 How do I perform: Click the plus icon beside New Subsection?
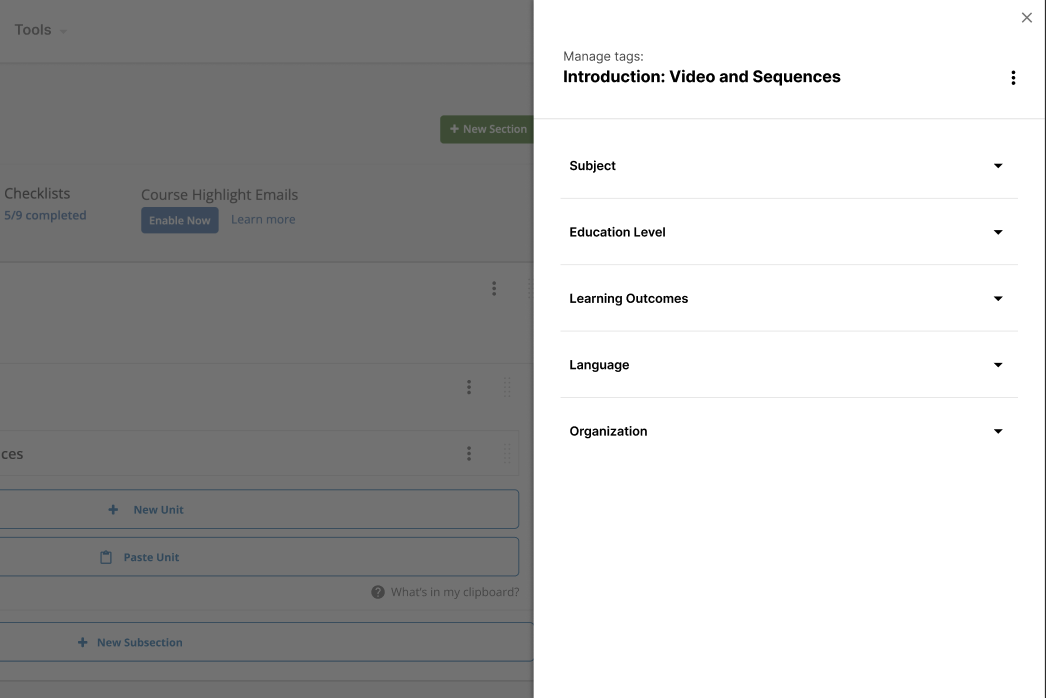click(82, 642)
